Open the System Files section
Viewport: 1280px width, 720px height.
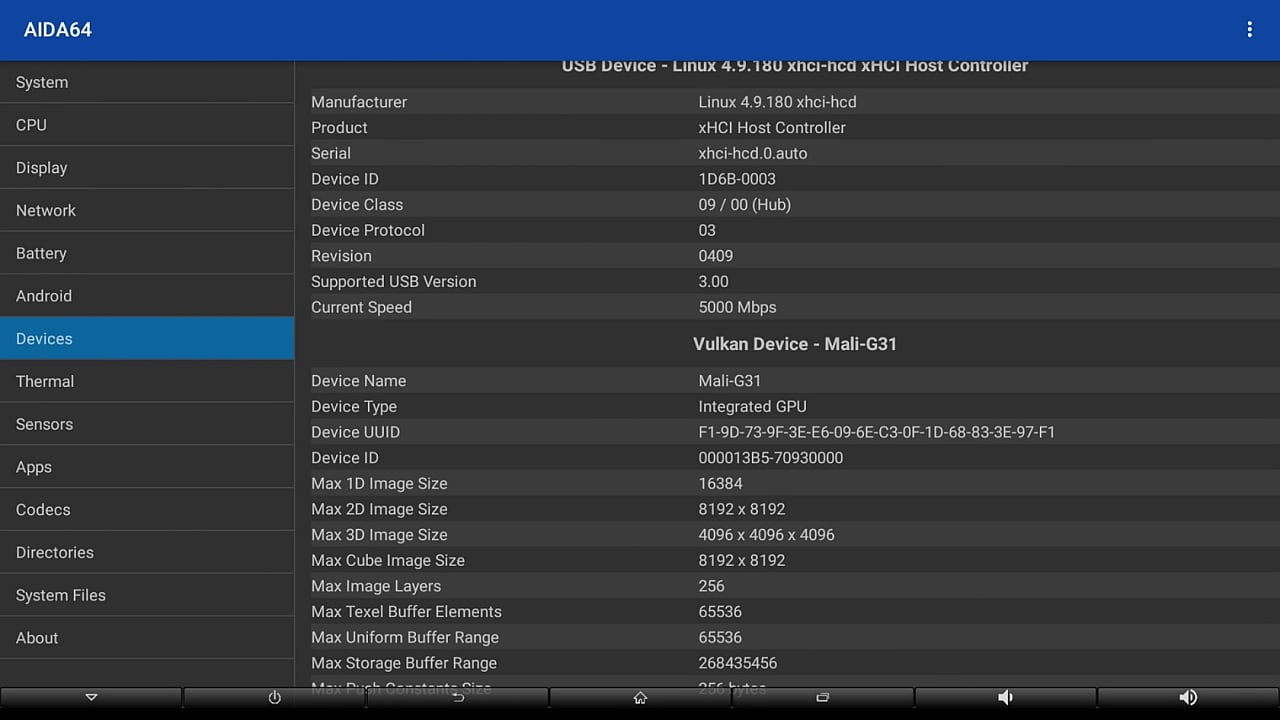pyautogui.click(x=147, y=595)
